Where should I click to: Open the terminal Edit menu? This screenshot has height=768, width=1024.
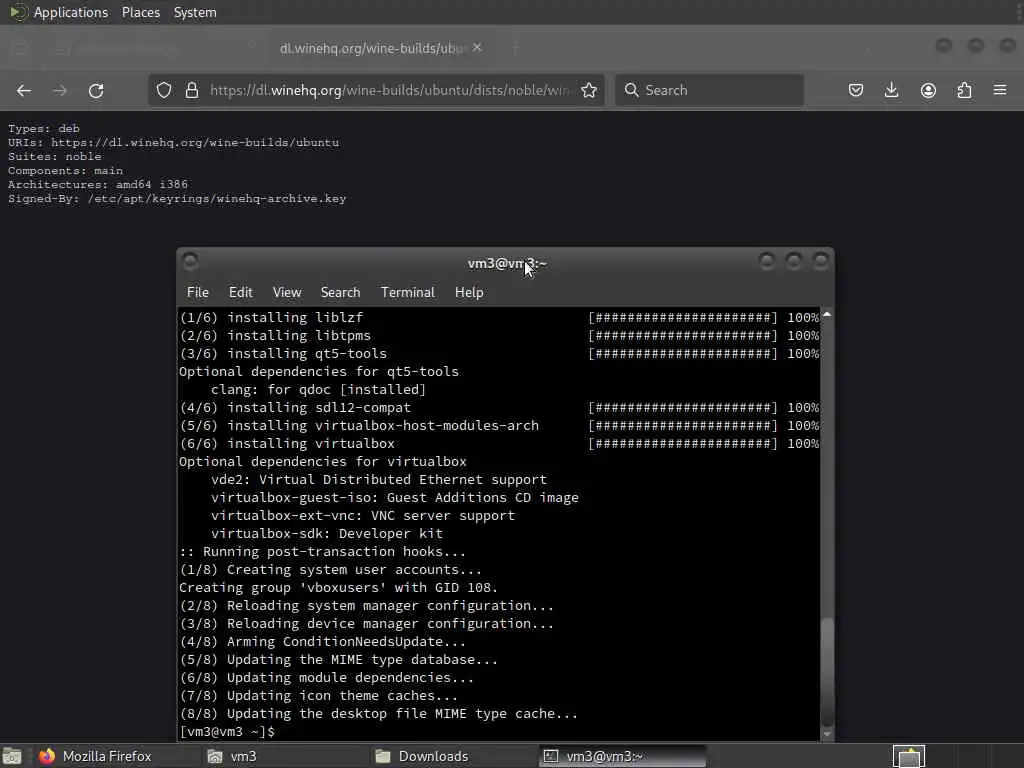coord(240,292)
